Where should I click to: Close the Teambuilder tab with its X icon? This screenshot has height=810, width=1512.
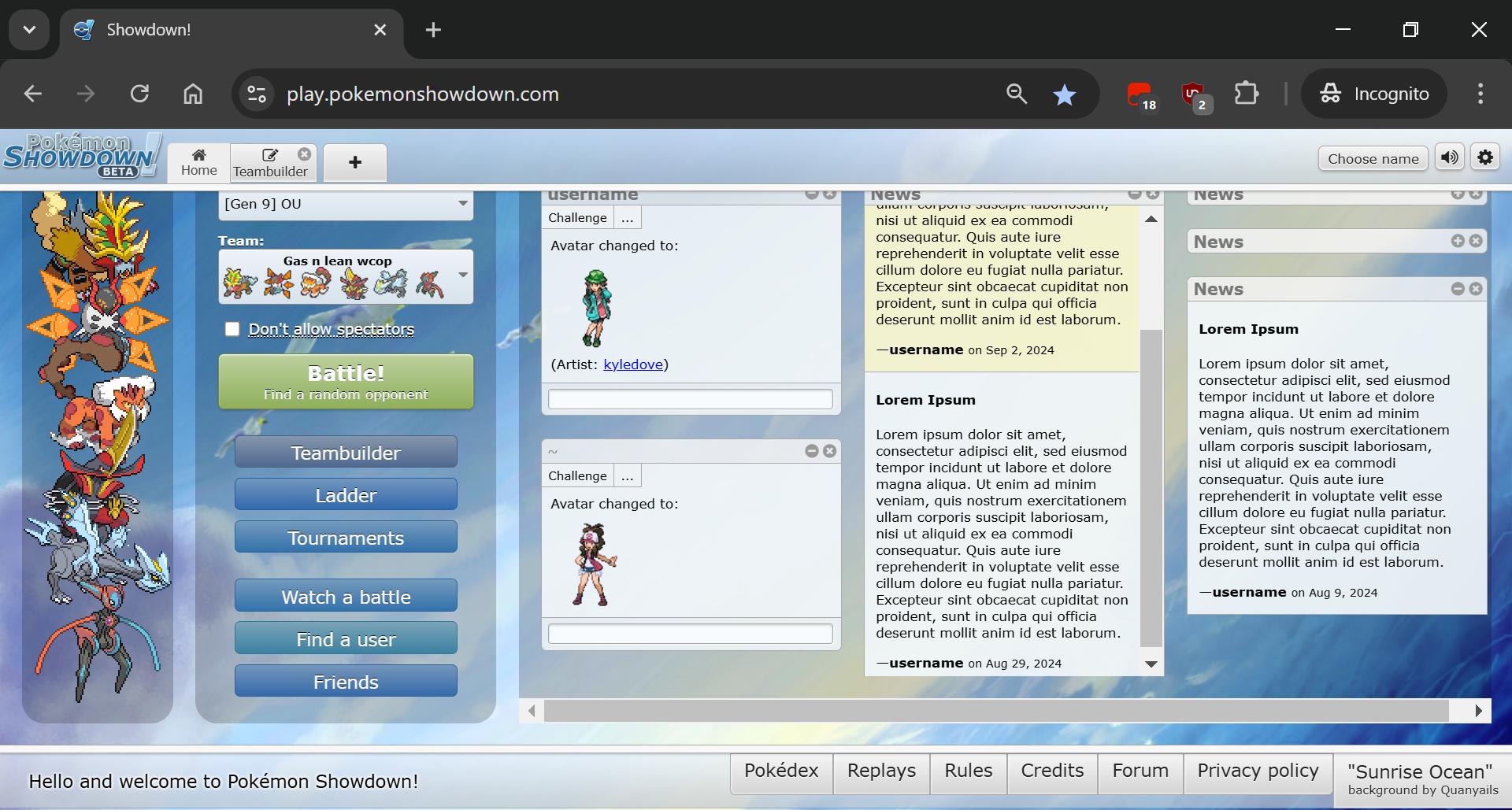point(304,154)
